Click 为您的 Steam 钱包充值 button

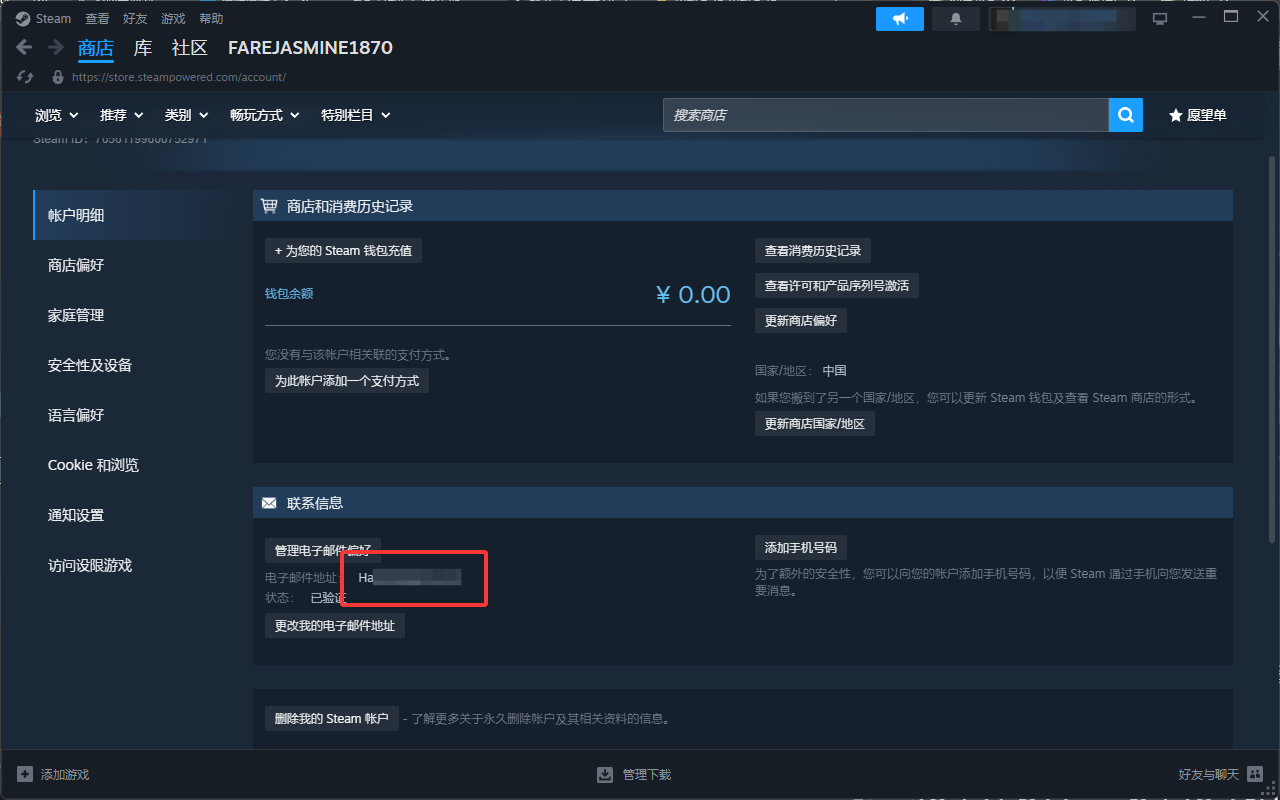coord(343,251)
